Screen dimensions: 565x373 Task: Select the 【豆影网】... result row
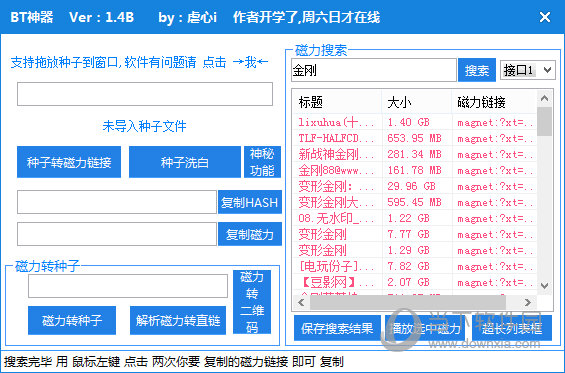coord(414,282)
